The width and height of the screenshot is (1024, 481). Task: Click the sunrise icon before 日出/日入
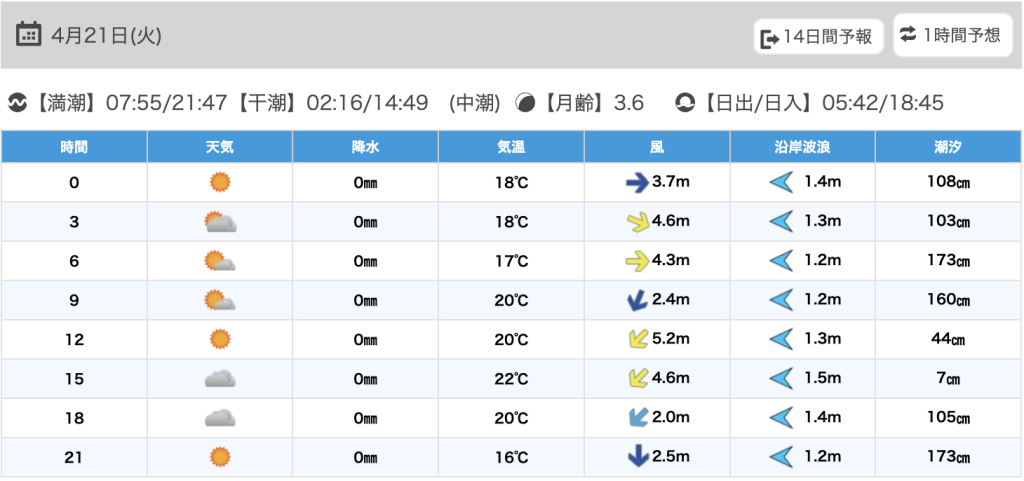(686, 103)
